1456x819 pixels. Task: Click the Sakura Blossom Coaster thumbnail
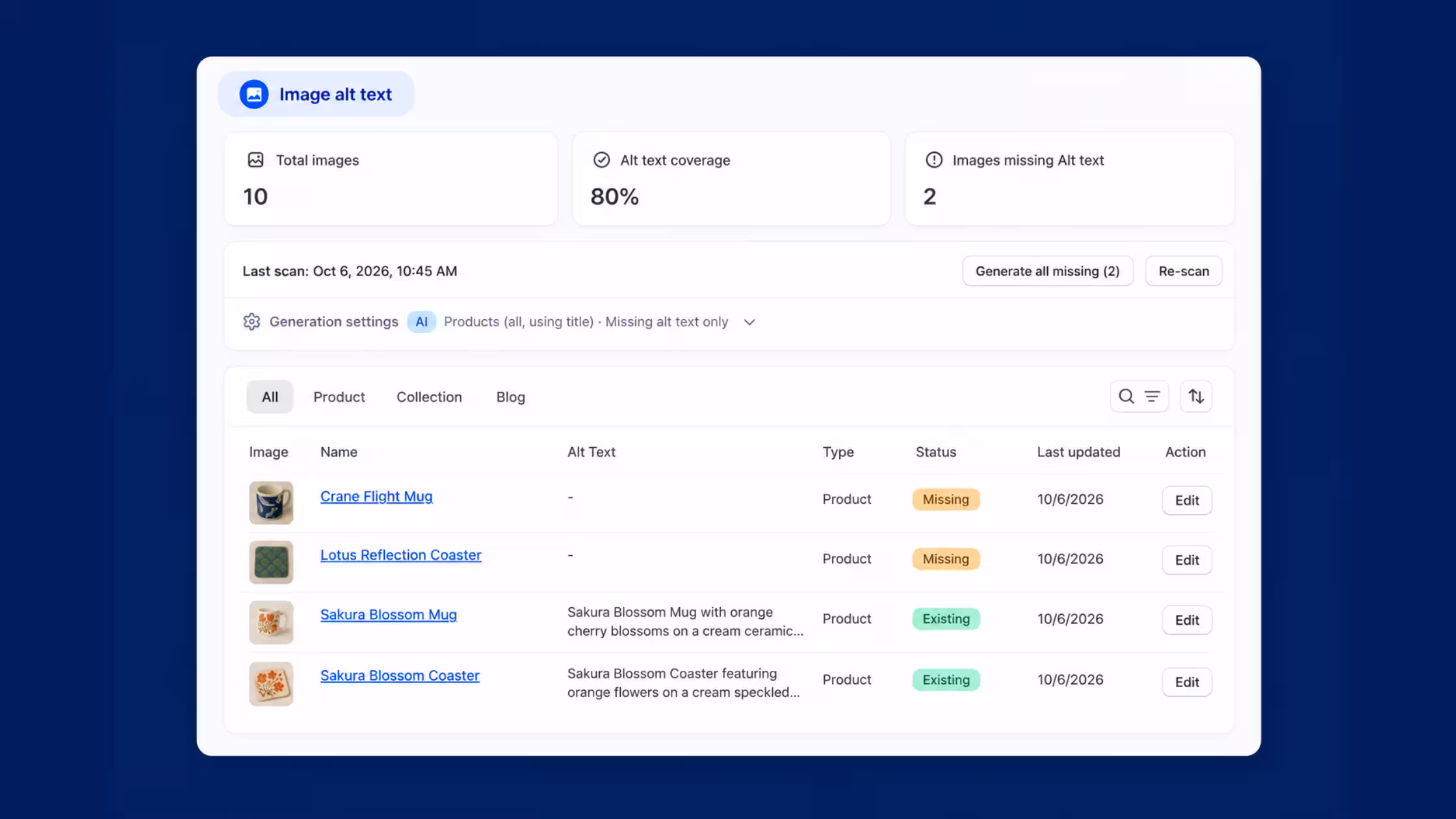click(x=271, y=684)
